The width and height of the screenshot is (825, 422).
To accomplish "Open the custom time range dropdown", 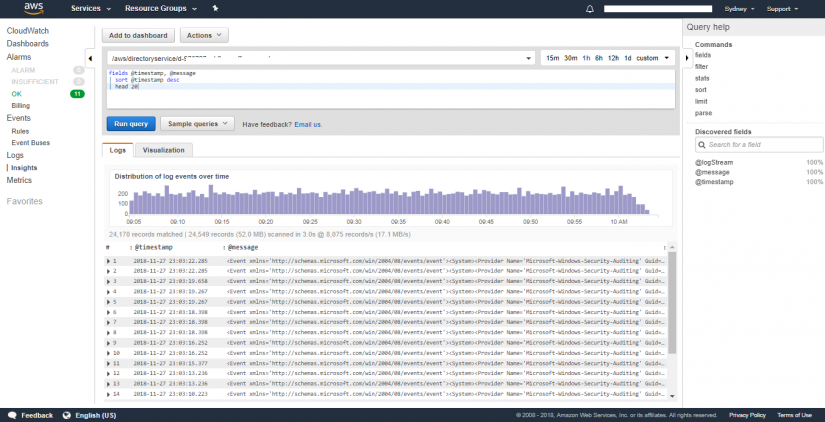I will pos(652,58).
